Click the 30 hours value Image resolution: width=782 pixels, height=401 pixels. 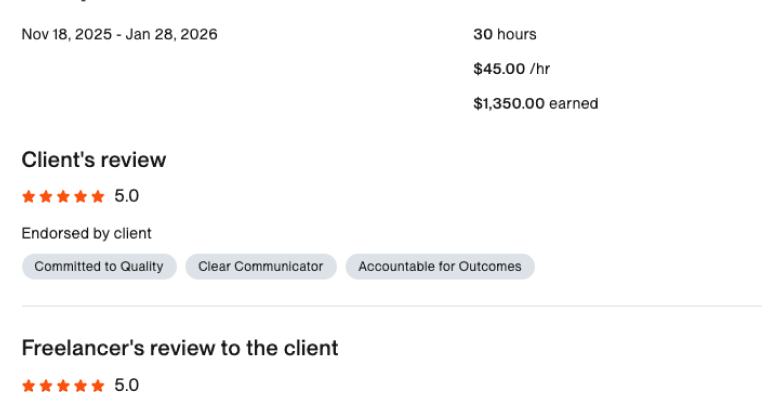[505, 34]
